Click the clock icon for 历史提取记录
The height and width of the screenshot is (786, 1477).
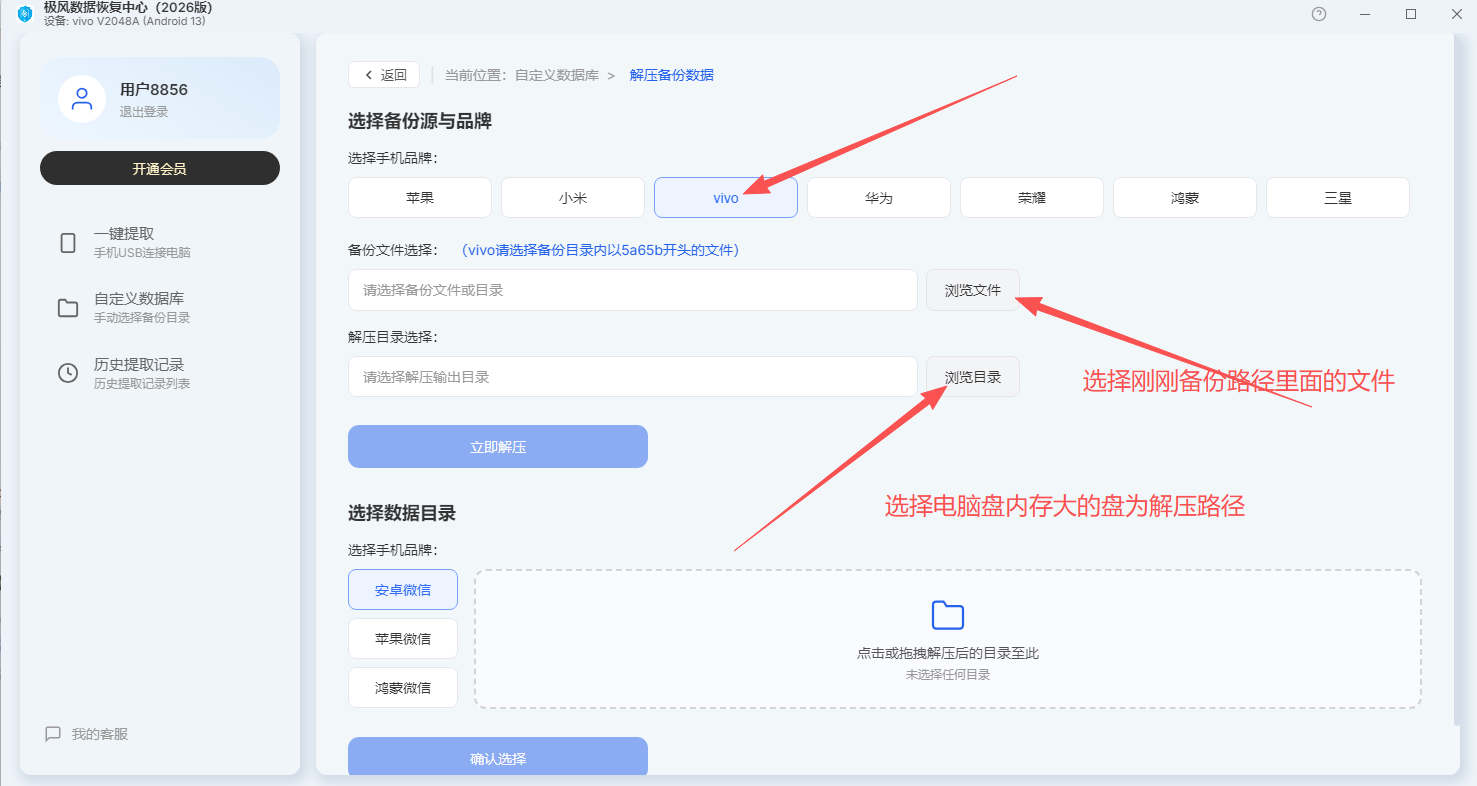68,373
